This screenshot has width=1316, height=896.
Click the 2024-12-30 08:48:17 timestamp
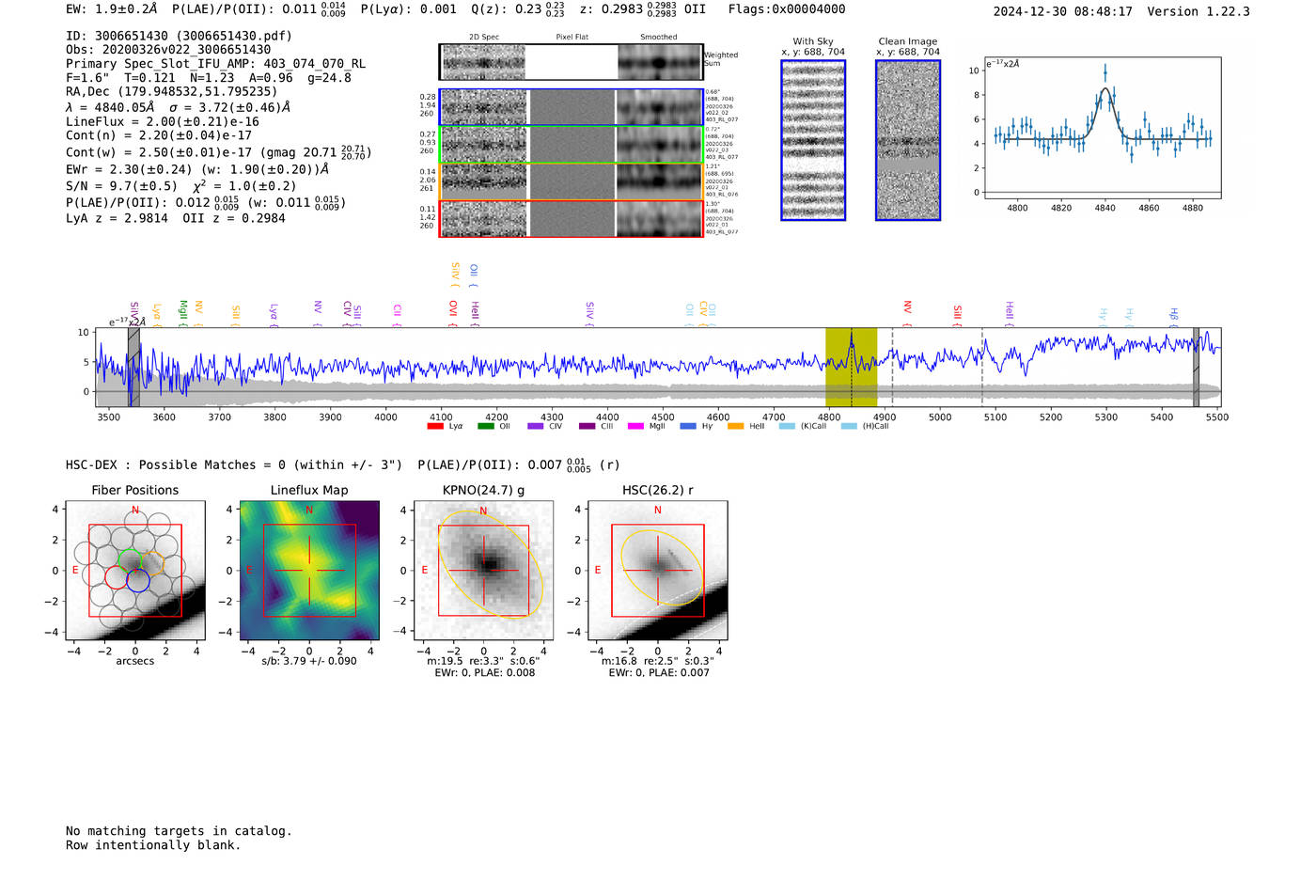click(x=1062, y=11)
